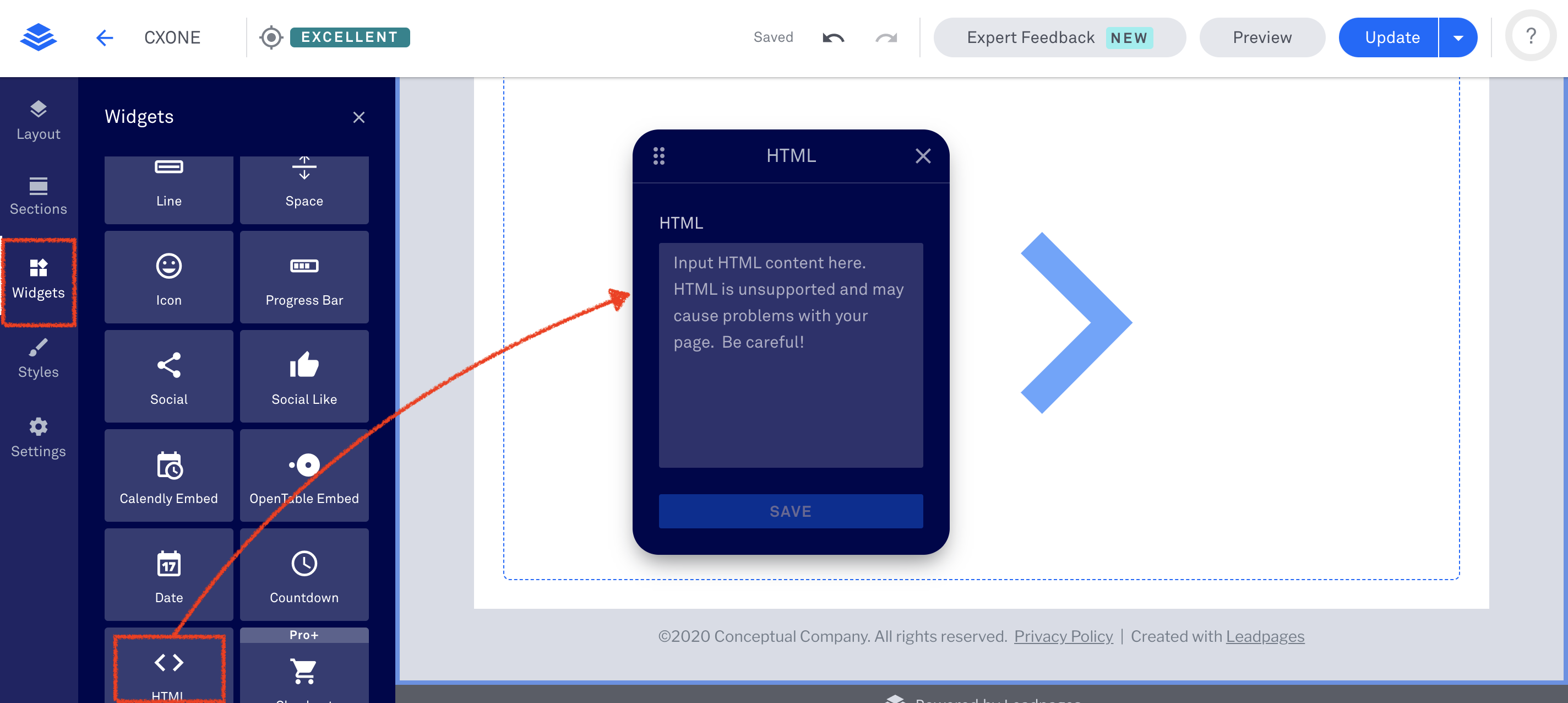The width and height of the screenshot is (1568, 703).
Task: Click the drag handle on HTML popup
Action: [658, 156]
